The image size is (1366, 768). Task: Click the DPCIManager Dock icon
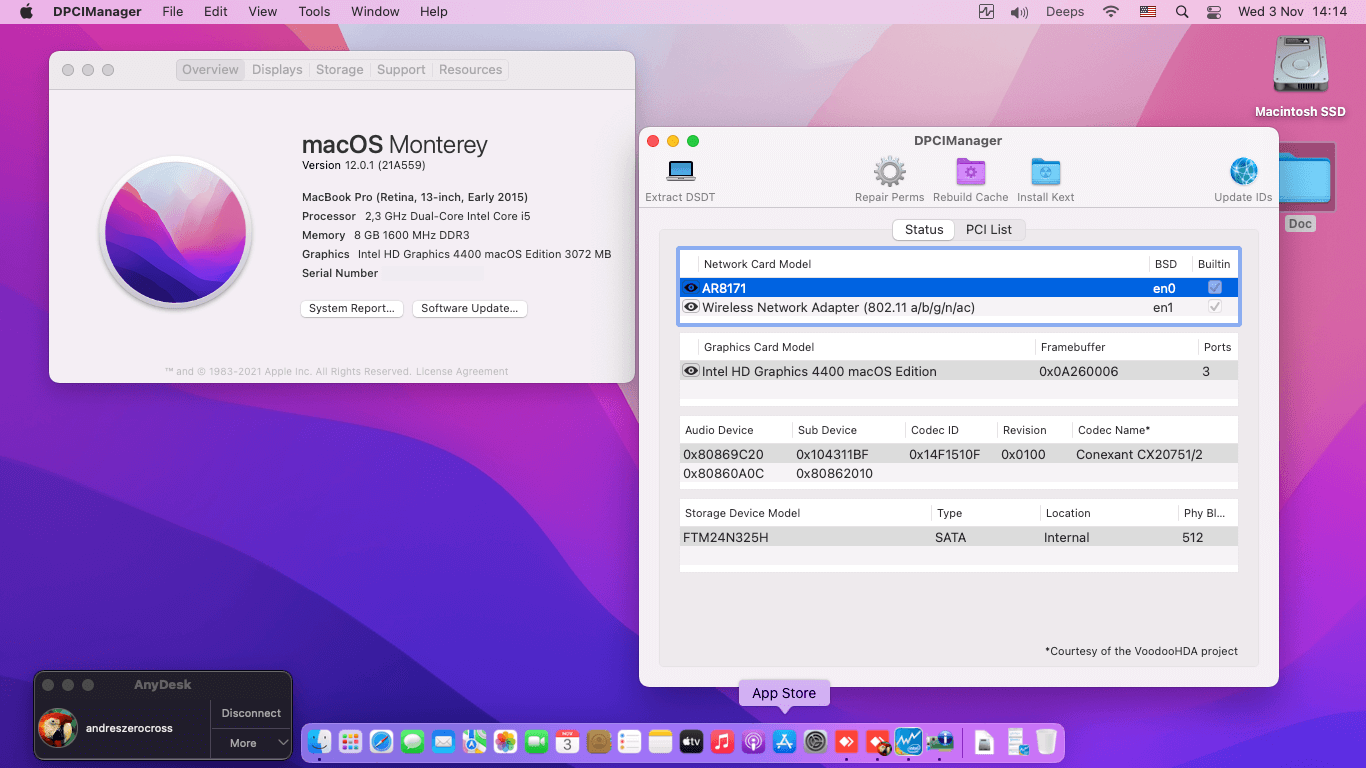(x=940, y=741)
